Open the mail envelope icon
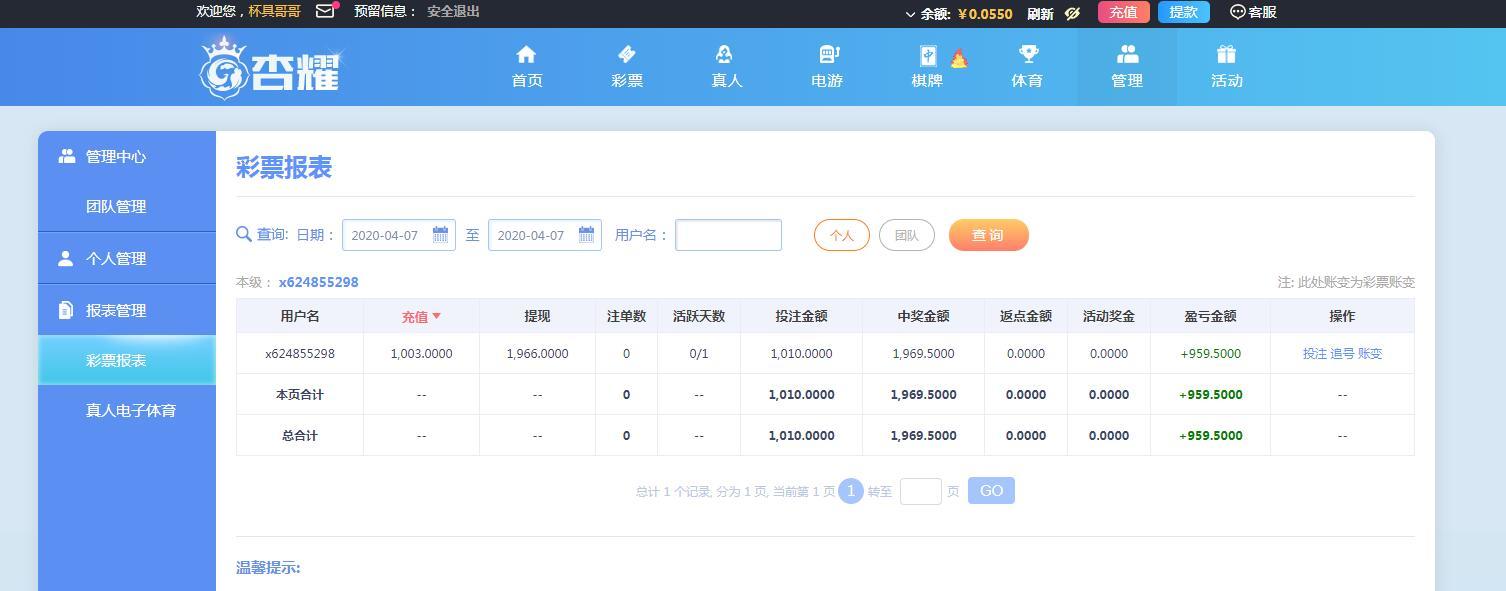The image size is (1506, 591). pos(325,11)
